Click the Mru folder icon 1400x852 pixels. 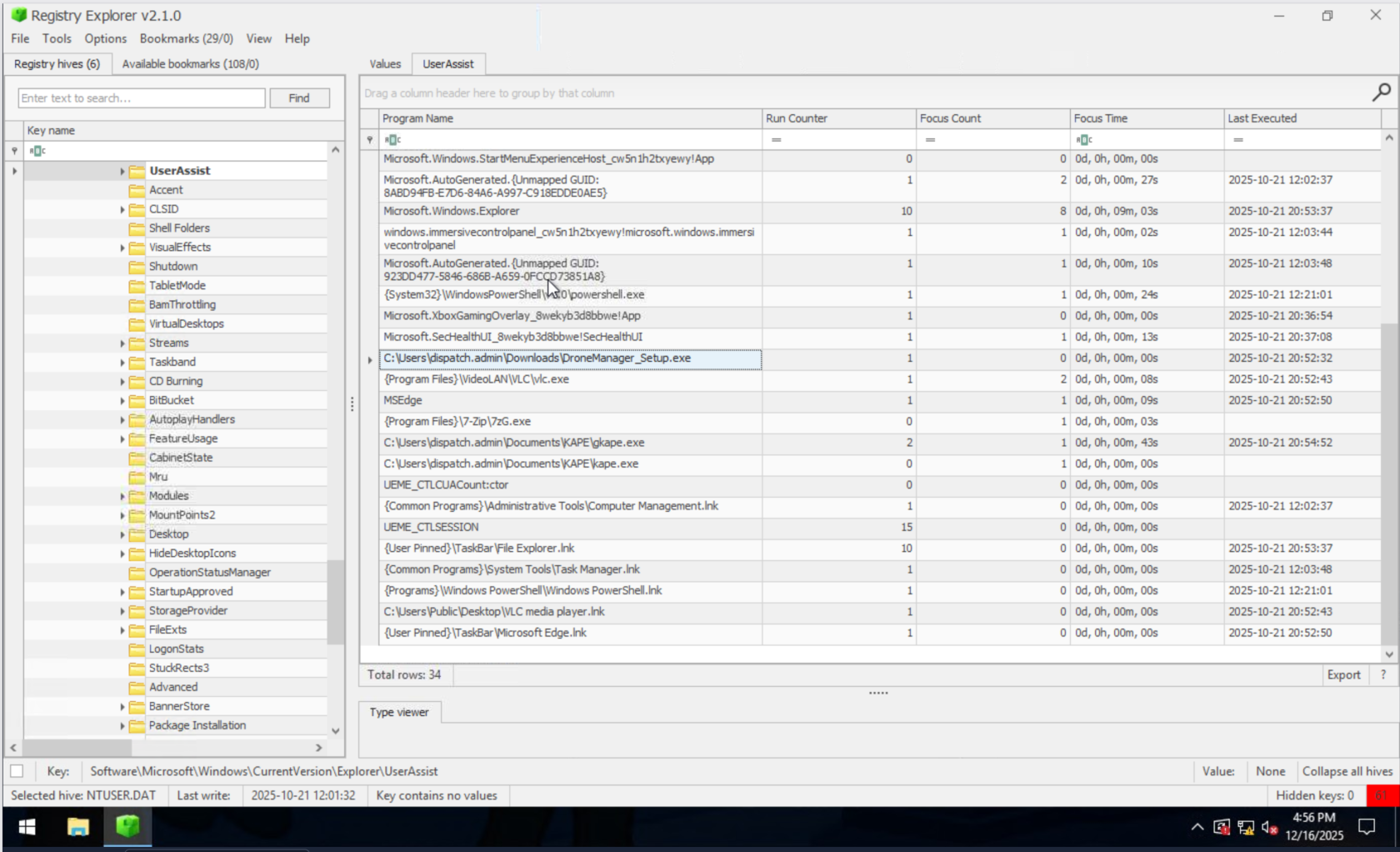137,477
